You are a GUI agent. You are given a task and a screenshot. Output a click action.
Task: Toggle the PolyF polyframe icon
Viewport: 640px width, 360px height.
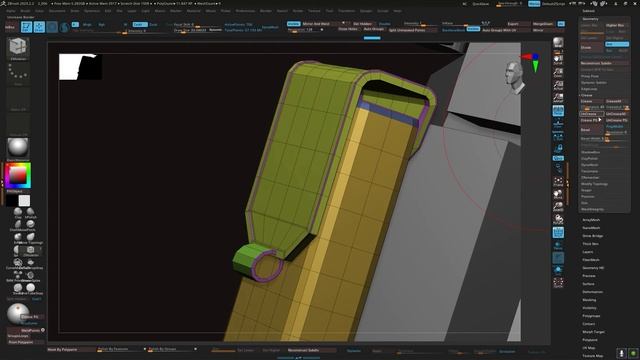(558, 232)
